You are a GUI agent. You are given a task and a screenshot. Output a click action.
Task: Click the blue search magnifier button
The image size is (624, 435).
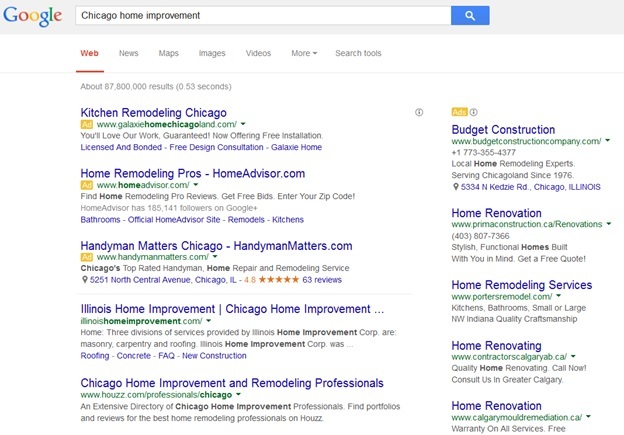click(470, 16)
